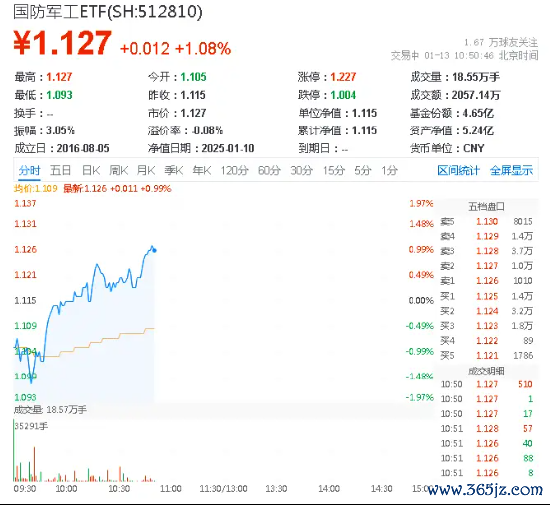Select the 卖2 row at 1.127
The image size is (550, 505).
point(487,266)
